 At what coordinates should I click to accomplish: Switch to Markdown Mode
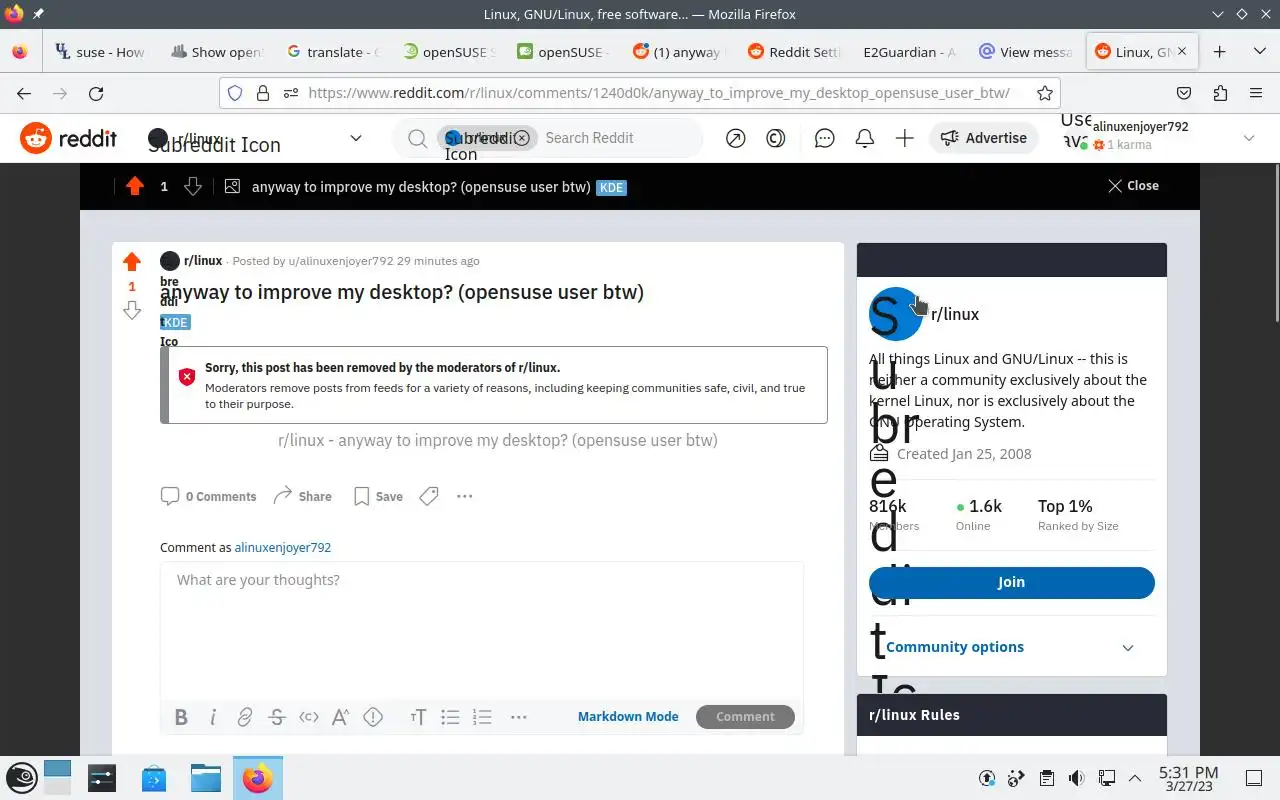628,717
